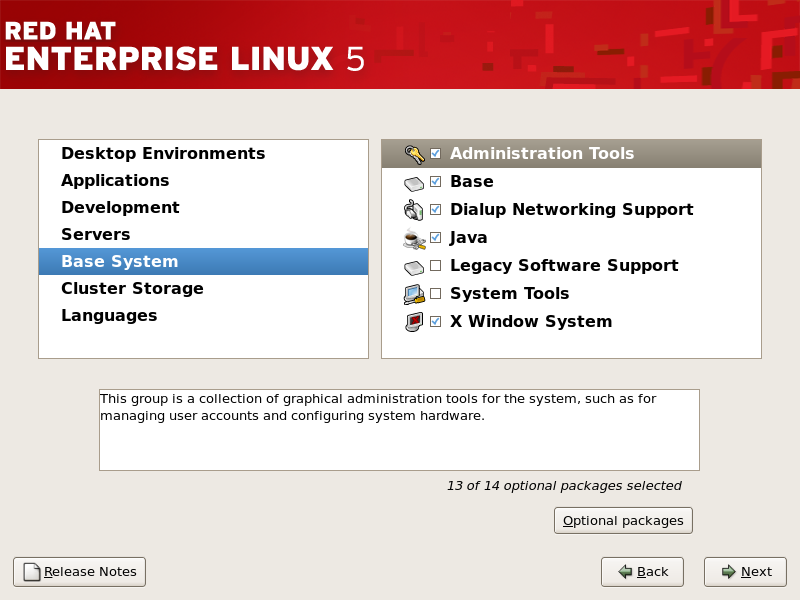800x600 pixels.
Task: Click the package description text box
Action: pos(398,426)
